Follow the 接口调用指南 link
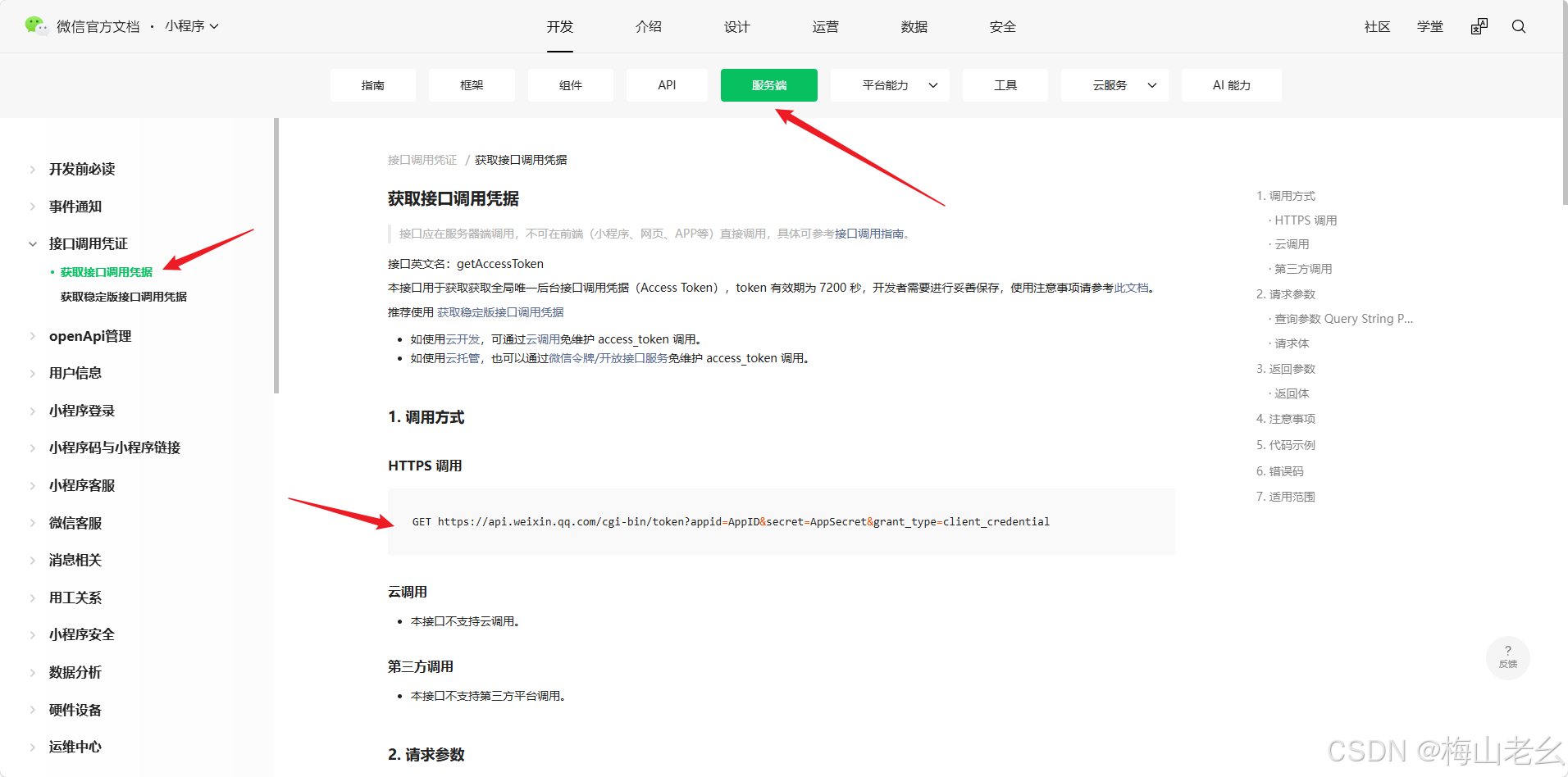Viewport: 1568px width, 777px height. pos(869,234)
